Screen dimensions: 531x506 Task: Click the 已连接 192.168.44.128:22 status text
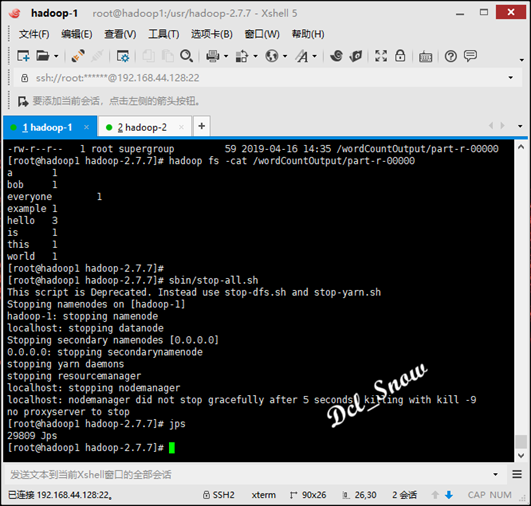pyautogui.click(x=60, y=495)
